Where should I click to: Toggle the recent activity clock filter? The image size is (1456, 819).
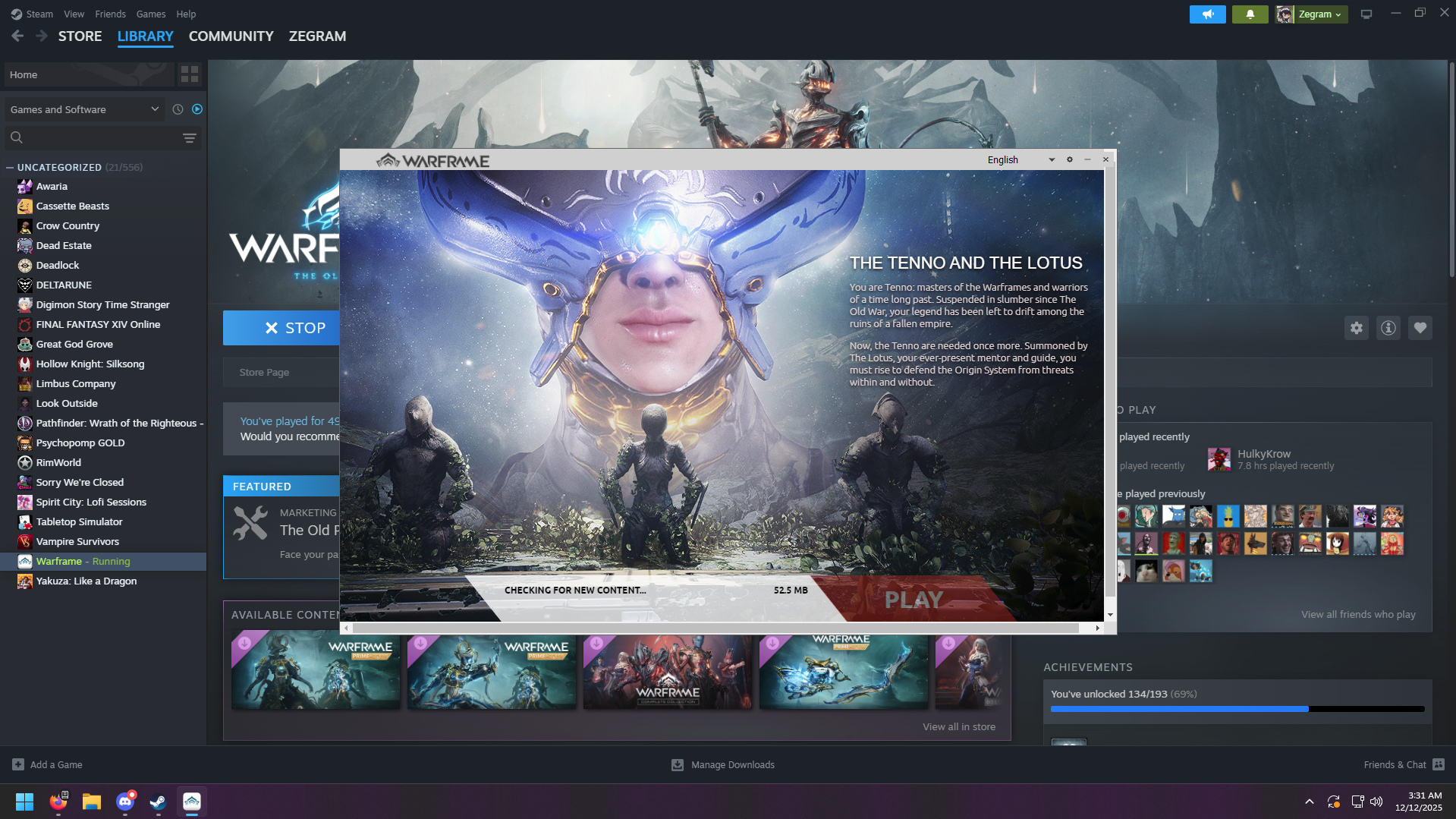point(178,109)
